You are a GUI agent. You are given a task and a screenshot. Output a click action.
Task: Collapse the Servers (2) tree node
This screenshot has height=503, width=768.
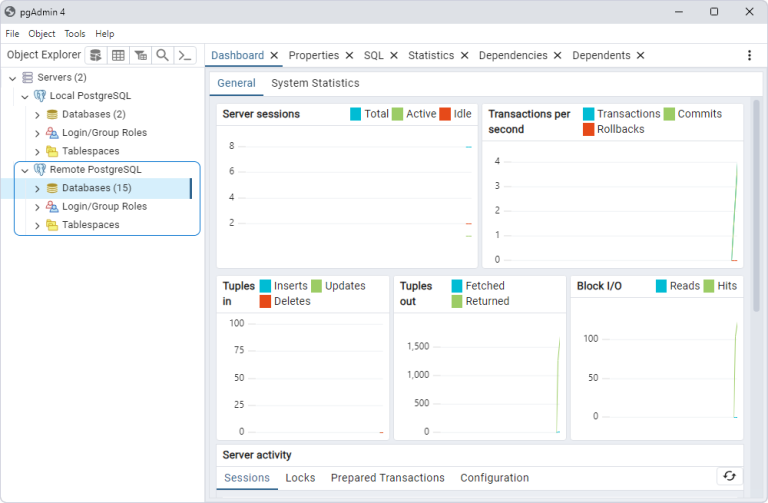coord(13,78)
